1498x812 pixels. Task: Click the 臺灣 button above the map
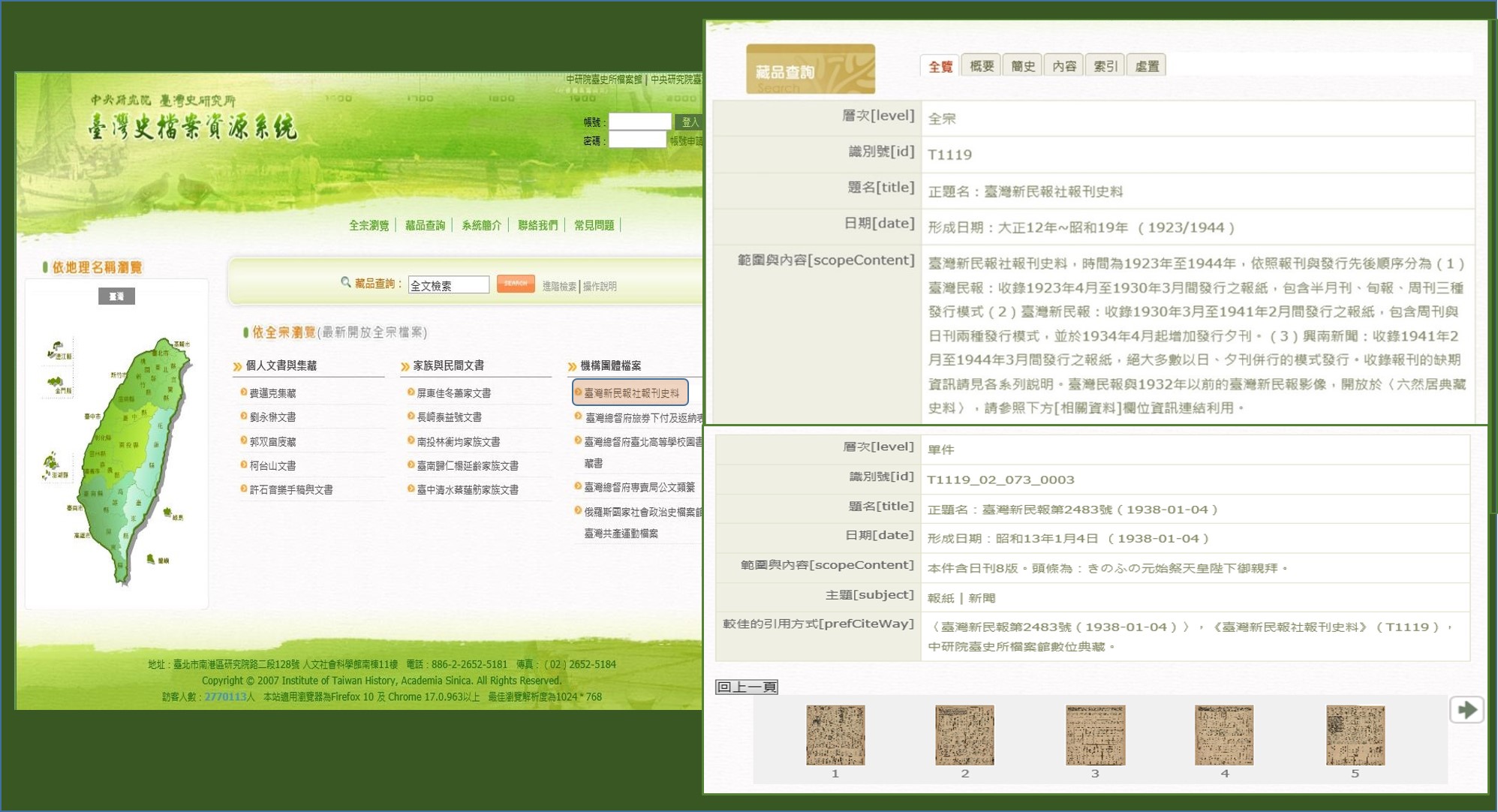pos(116,296)
